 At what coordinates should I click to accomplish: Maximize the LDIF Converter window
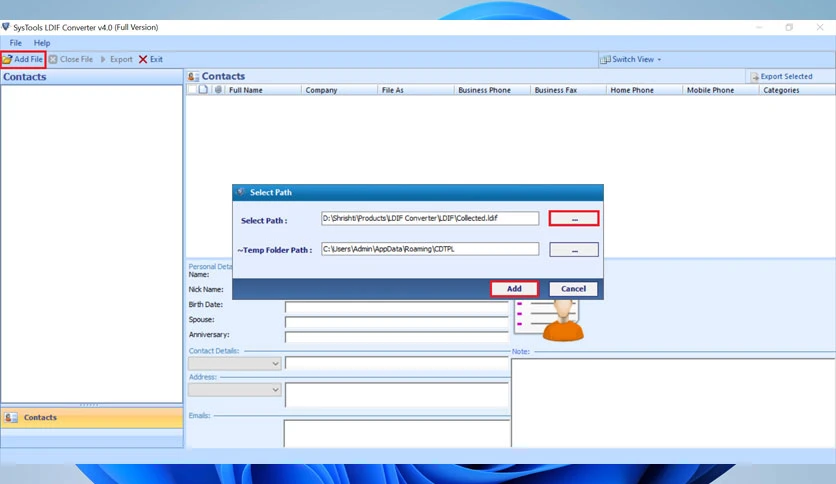[x=789, y=27]
